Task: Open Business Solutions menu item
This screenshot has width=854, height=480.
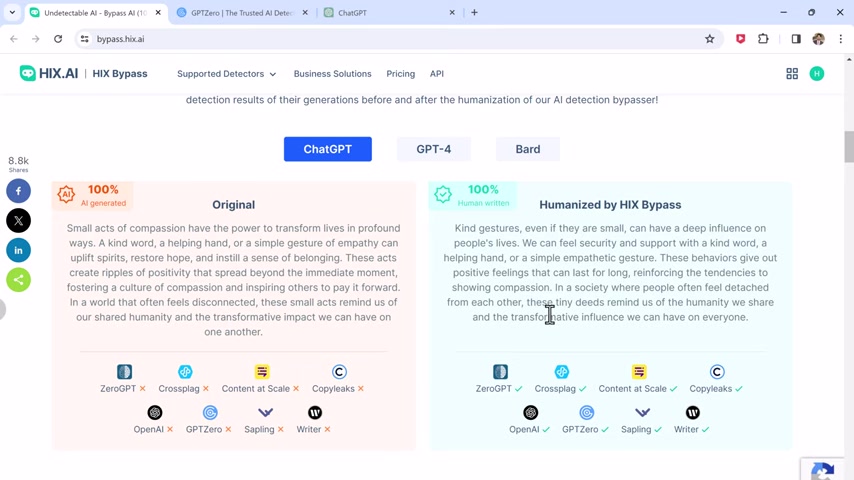Action: (x=332, y=74)
